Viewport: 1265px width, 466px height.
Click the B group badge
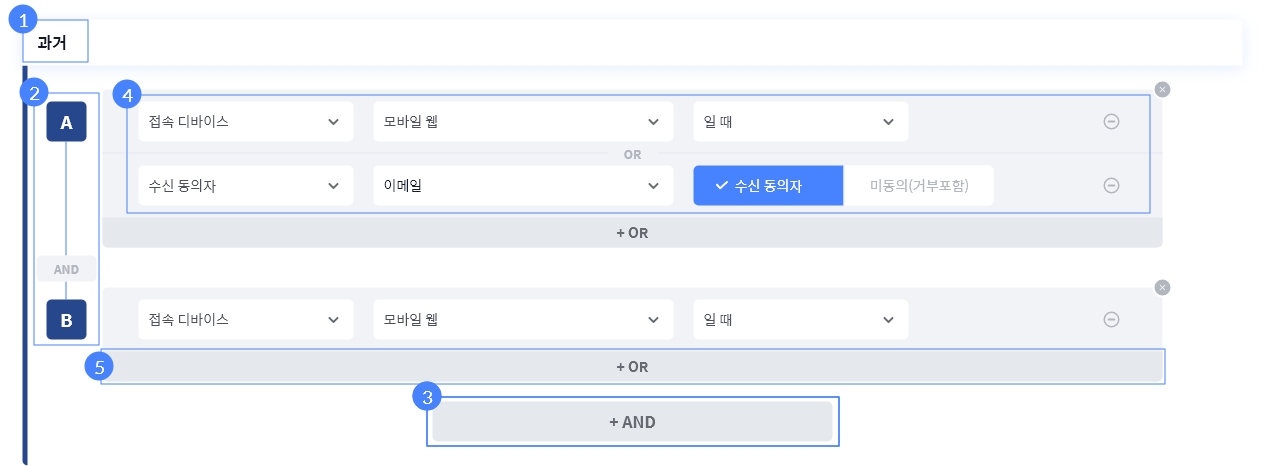66,320
